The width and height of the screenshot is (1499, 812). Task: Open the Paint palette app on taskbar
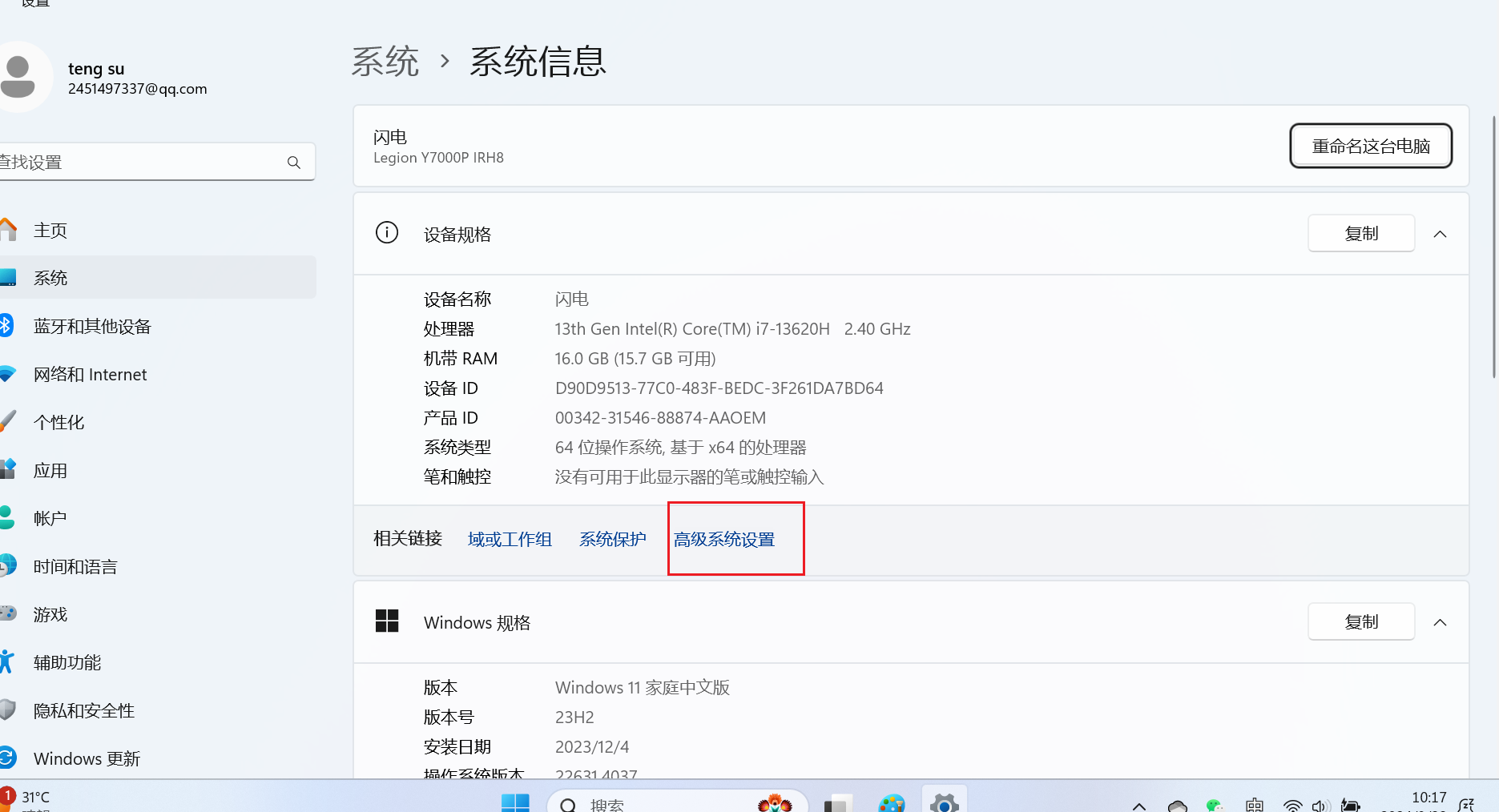(891, 803)
